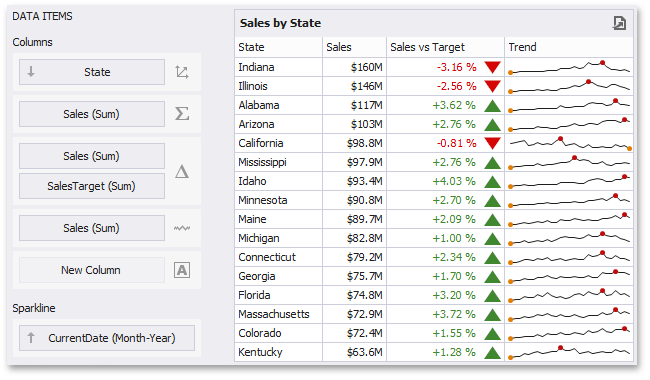
Task: Toggle sort arrow on CurrentDate (Month-Year) item
Action: pyautogui.click(x=31, y=338)
